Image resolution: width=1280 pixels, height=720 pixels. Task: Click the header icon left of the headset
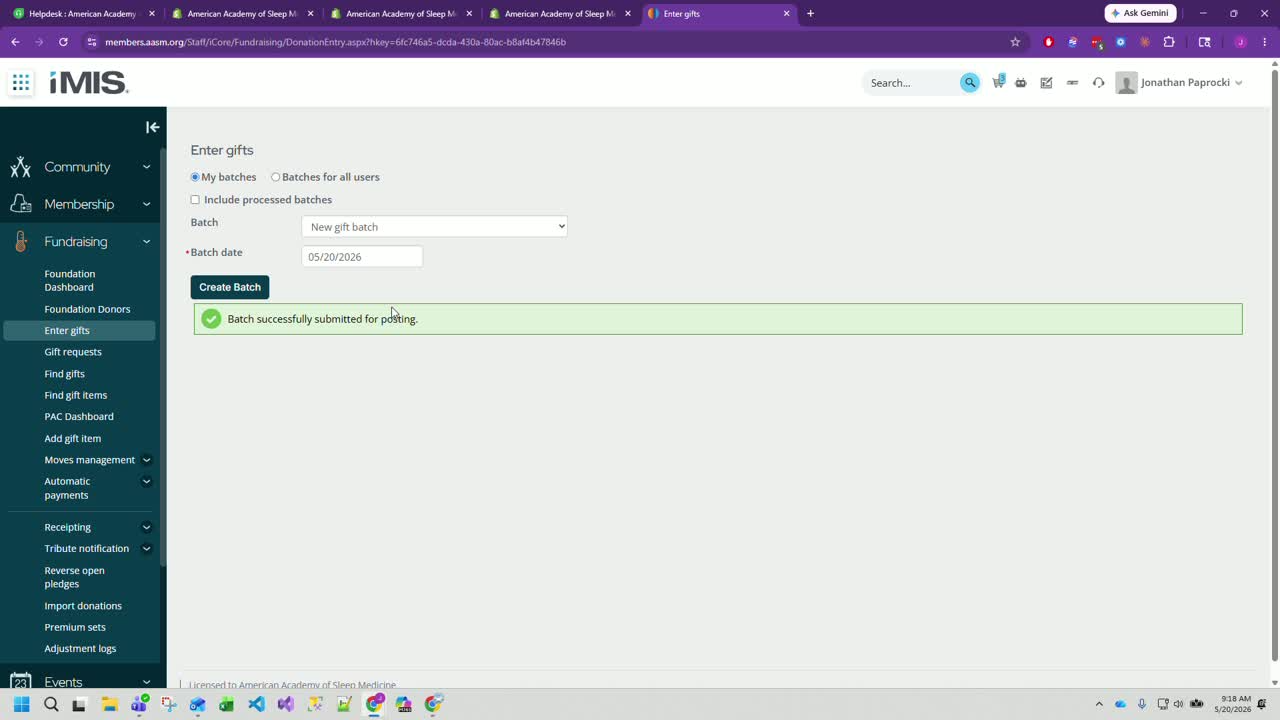tap(1072, 83)
